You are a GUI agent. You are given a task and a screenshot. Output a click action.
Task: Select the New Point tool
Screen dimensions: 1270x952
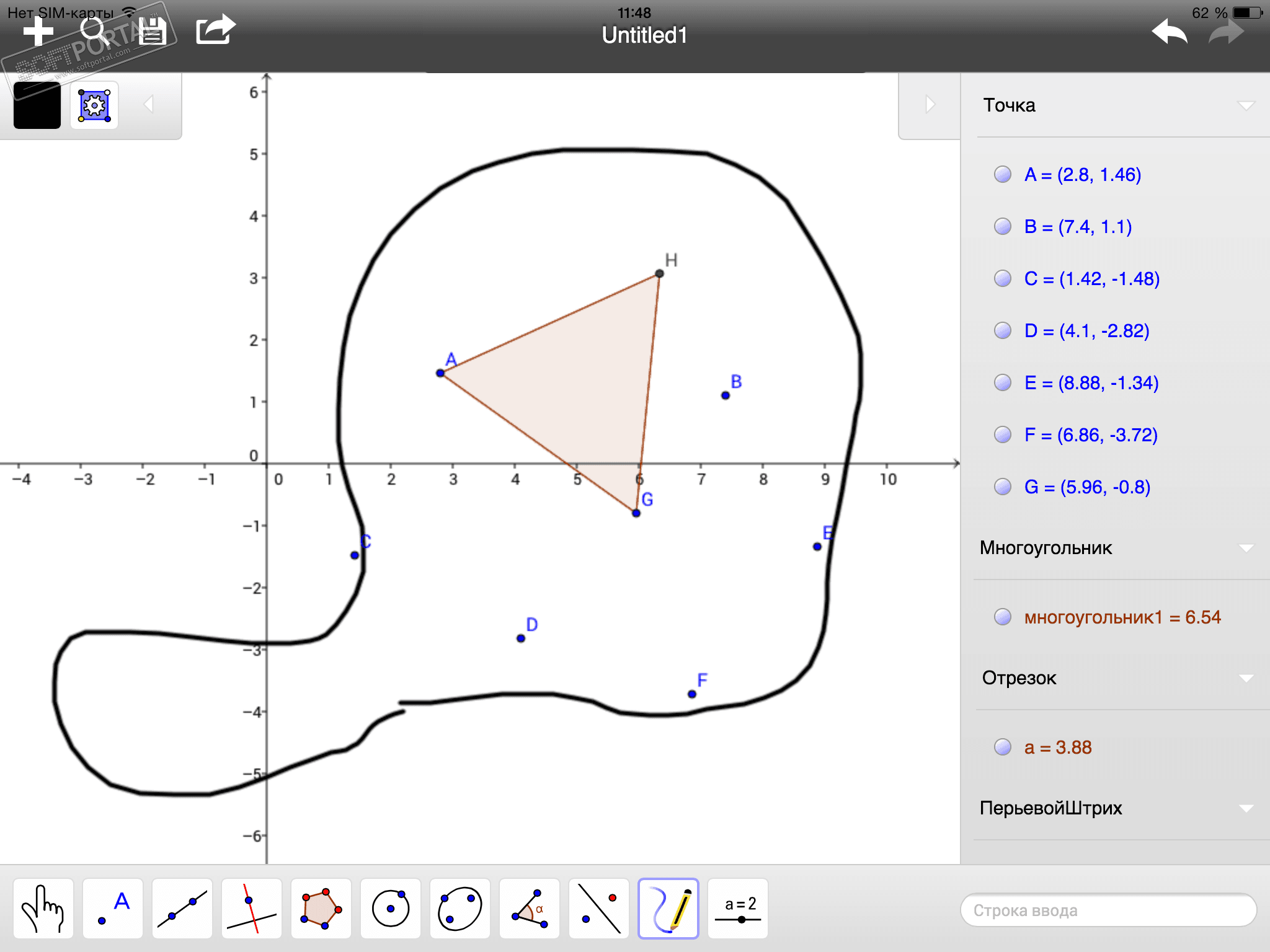[x=113, y=909]
